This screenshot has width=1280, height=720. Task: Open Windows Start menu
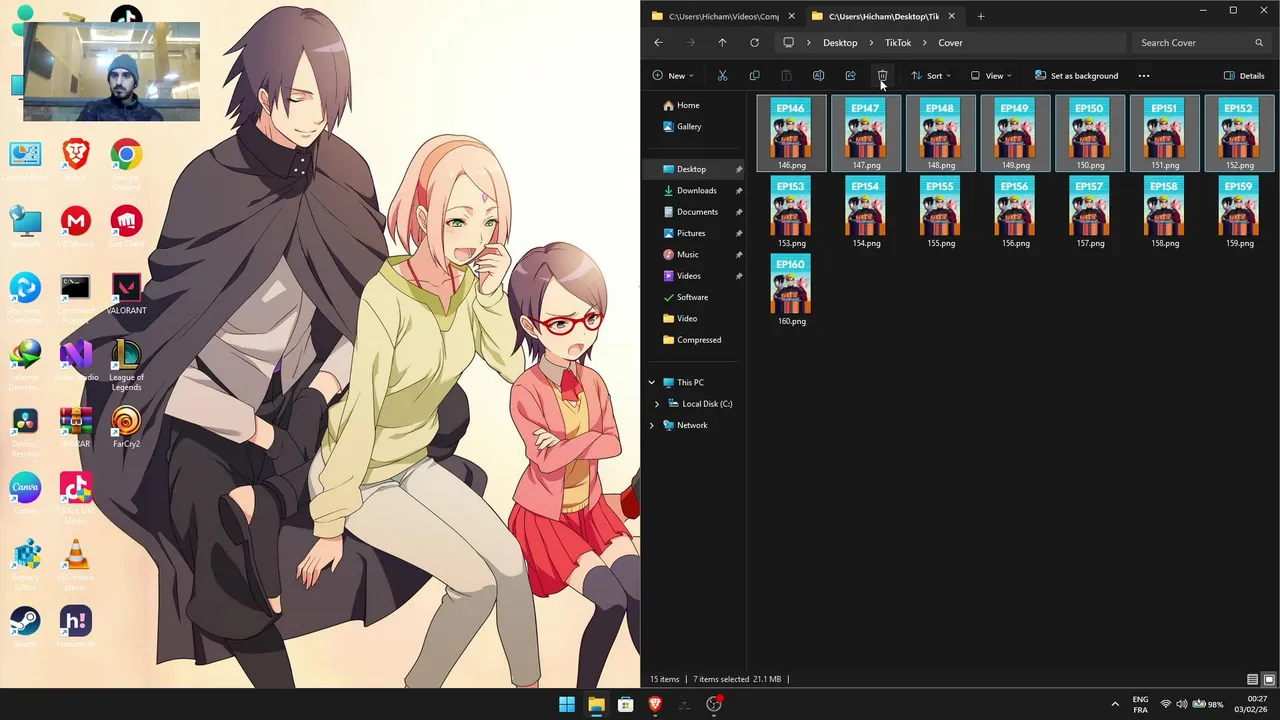[567, 704]
